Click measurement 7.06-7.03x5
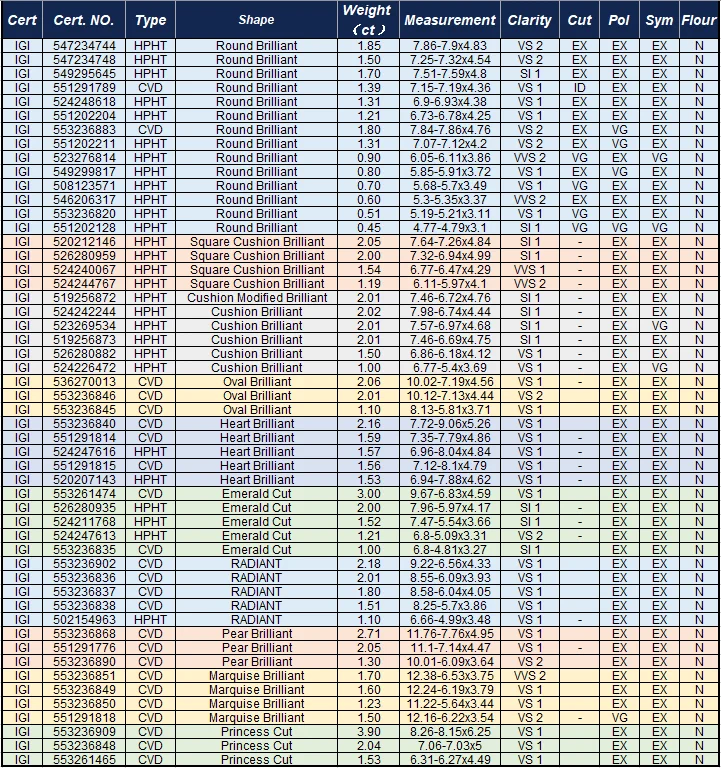This screenshot has width=721, height=768. 450,746
